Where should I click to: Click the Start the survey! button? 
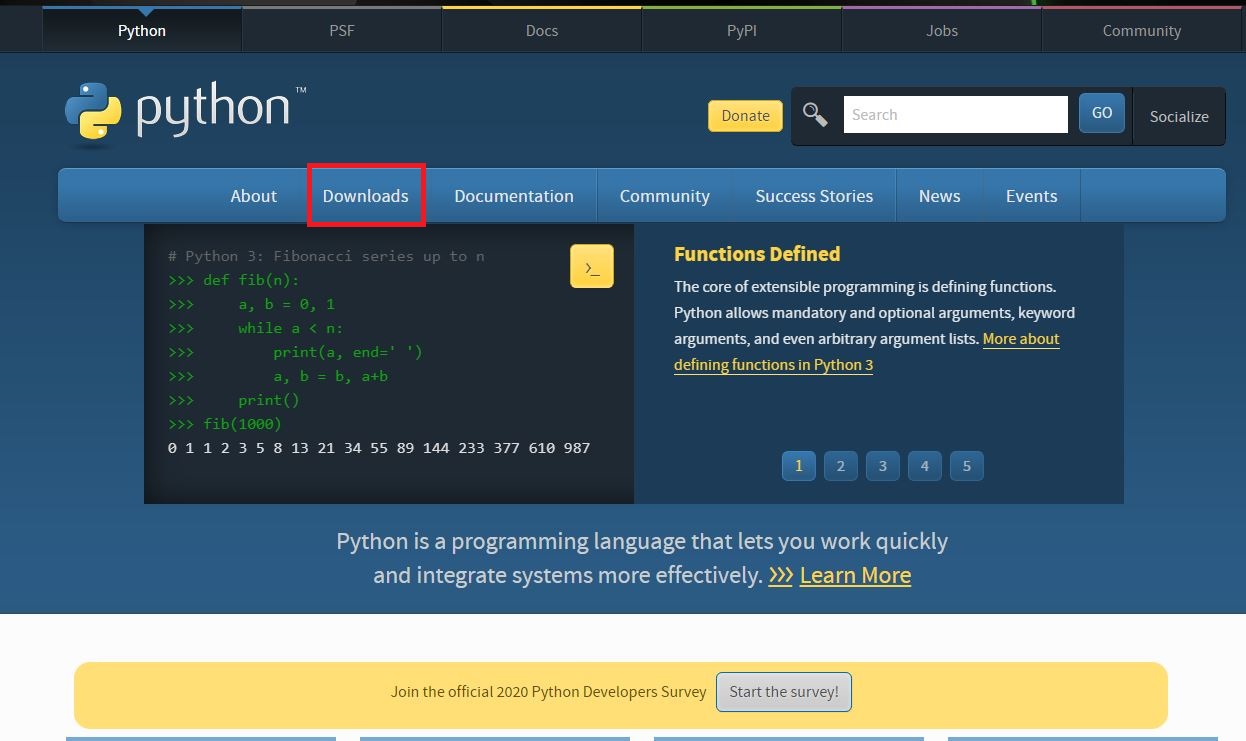[x=784, y=692]
